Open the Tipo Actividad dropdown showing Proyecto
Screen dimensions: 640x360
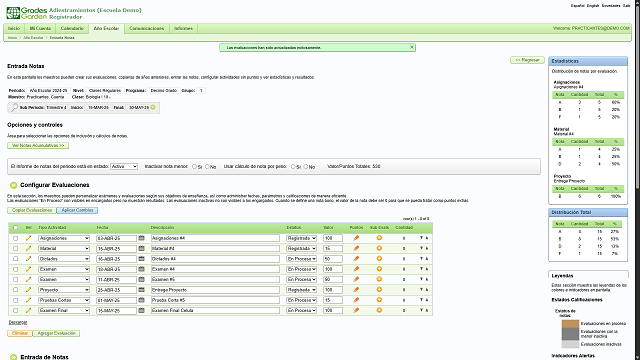(64, 290)
